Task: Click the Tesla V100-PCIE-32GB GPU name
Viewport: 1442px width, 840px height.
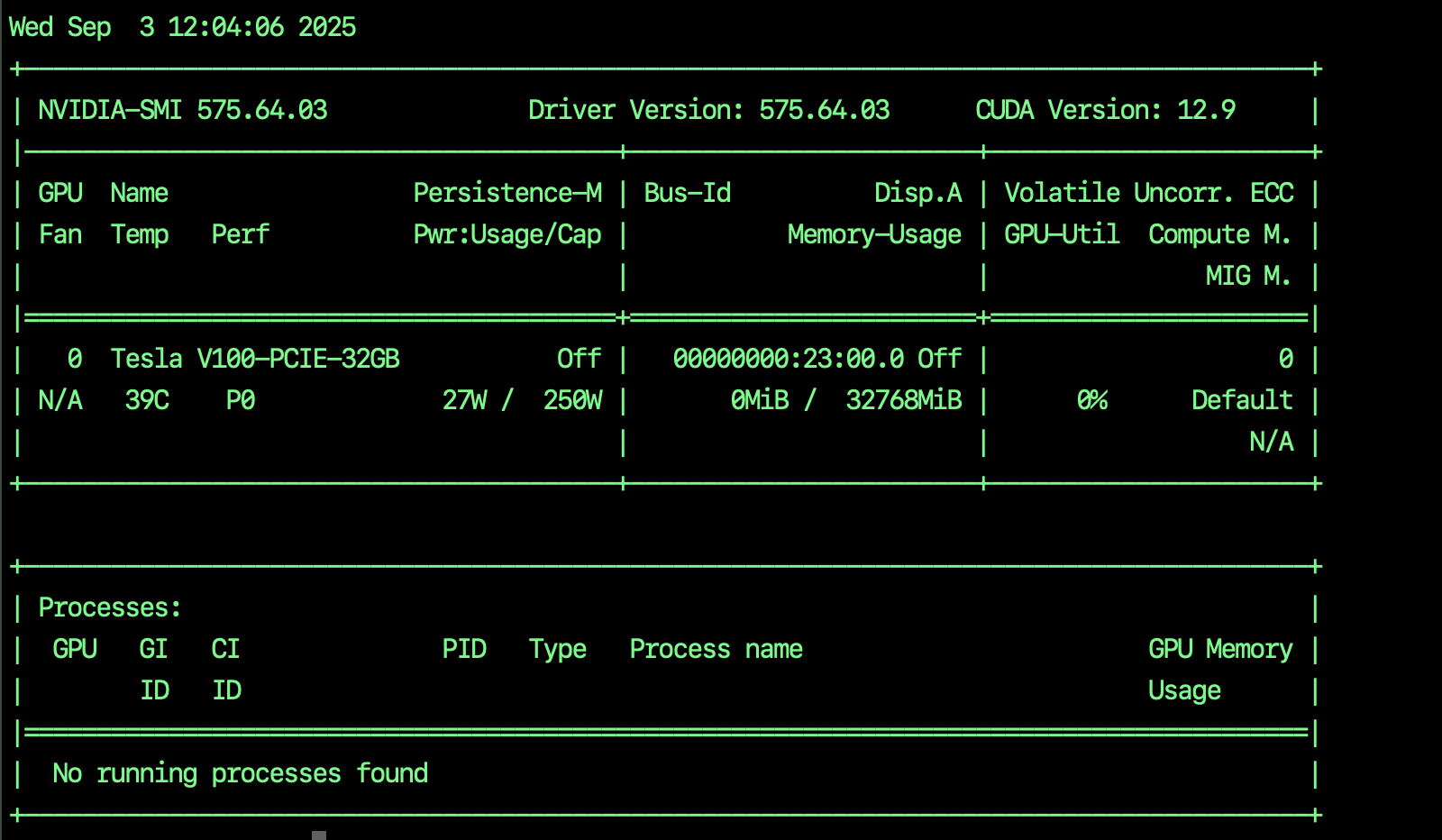Action: click(255, 359)
